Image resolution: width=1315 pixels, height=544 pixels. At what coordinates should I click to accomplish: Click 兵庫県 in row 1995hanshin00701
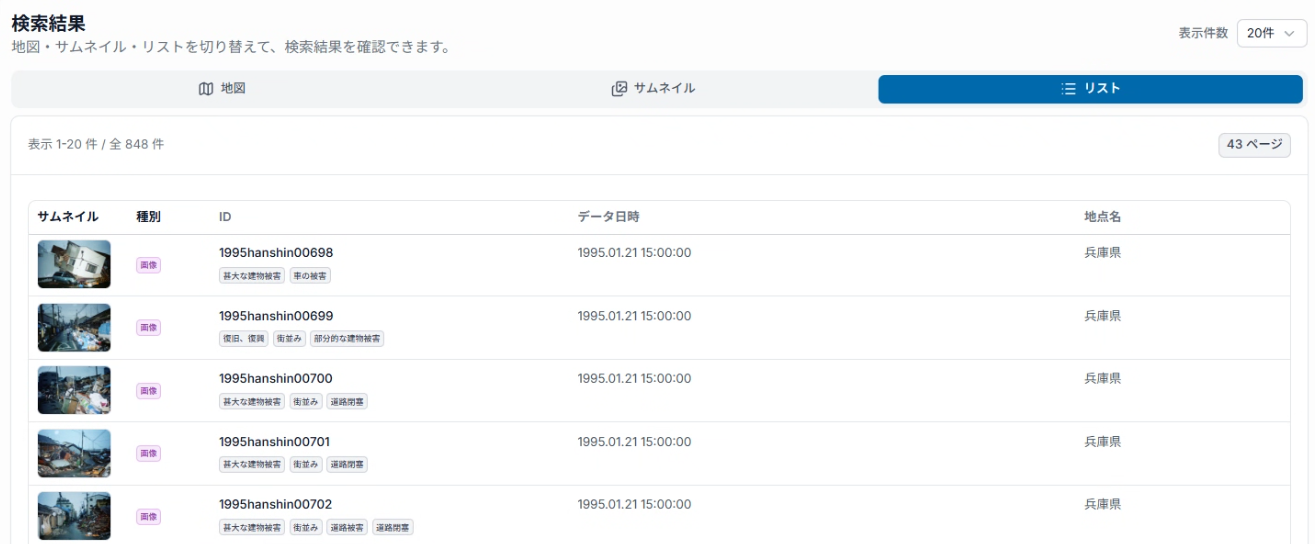(1103, 442)
